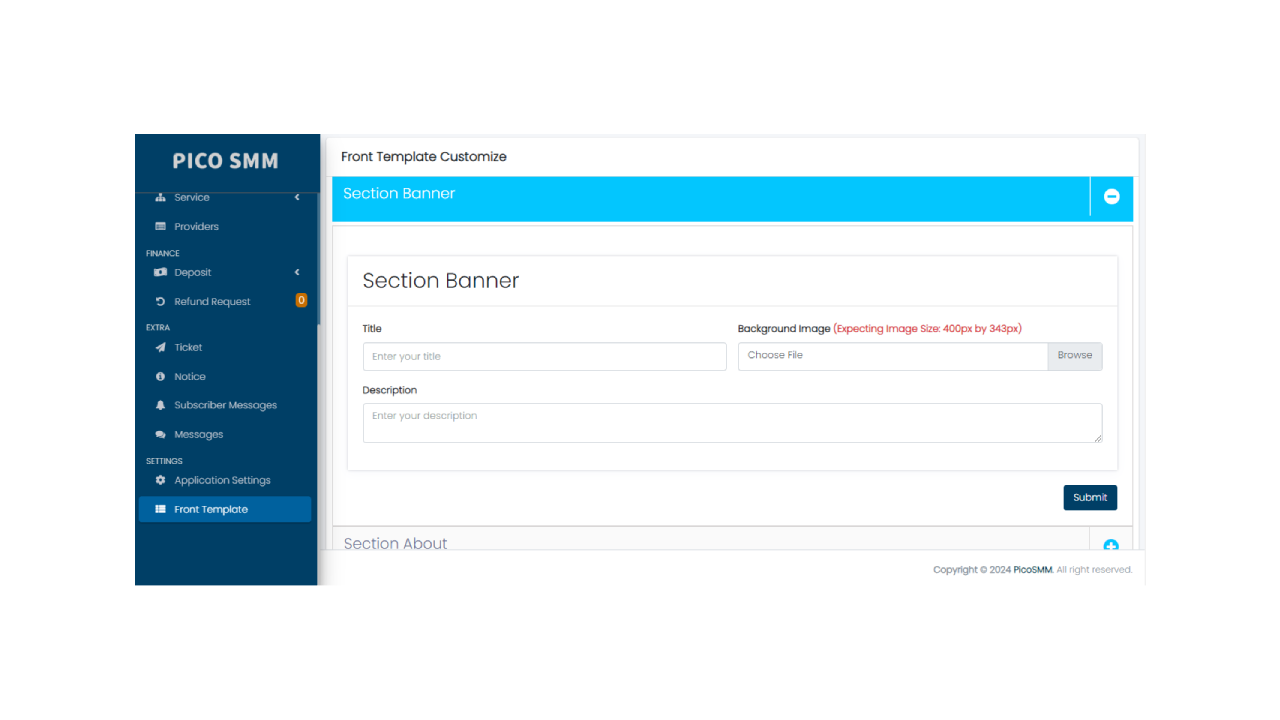Click the Service sidebar icon

click(x=161, y=197)
